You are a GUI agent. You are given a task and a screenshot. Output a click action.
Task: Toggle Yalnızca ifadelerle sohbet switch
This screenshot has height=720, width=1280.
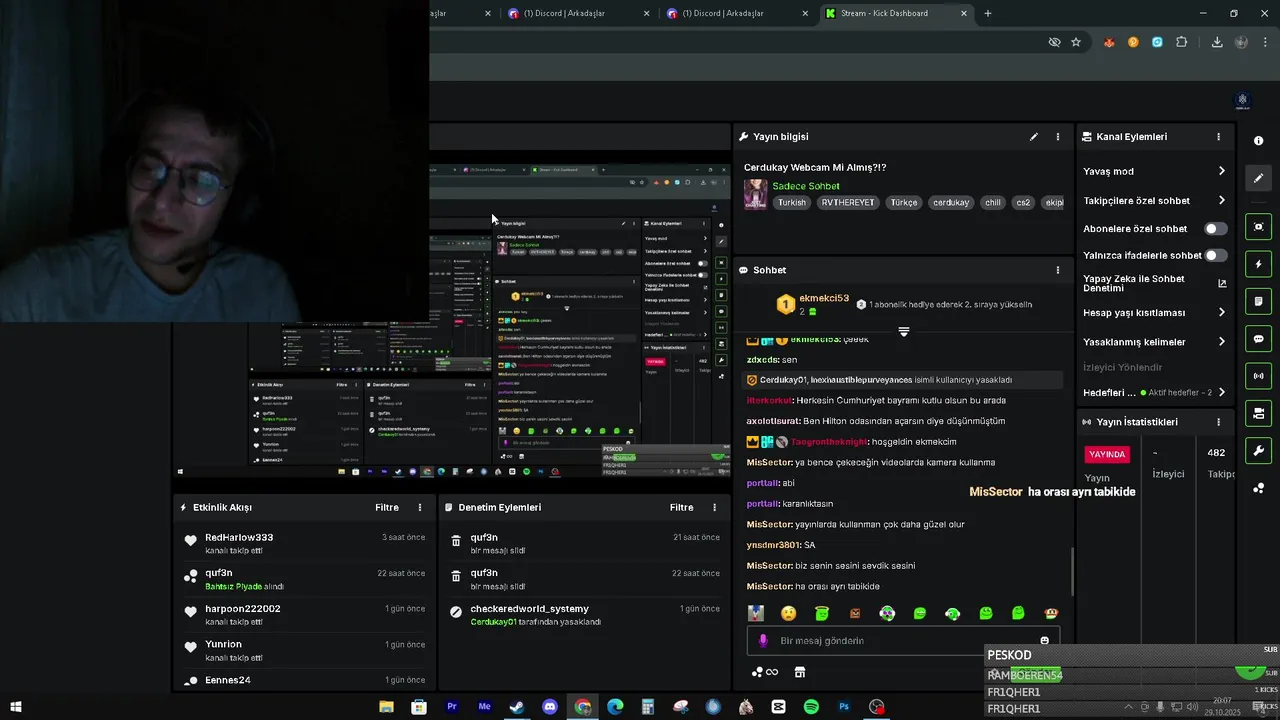click(x=1215, y=256)
